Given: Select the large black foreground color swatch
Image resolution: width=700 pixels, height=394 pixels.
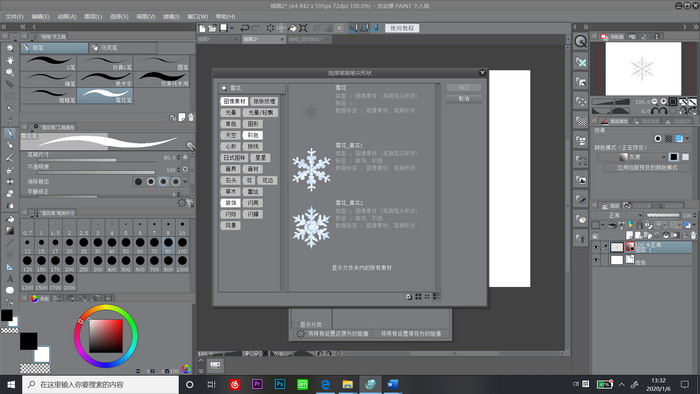Looking at the screenshot, I should [x=28, y=341].
